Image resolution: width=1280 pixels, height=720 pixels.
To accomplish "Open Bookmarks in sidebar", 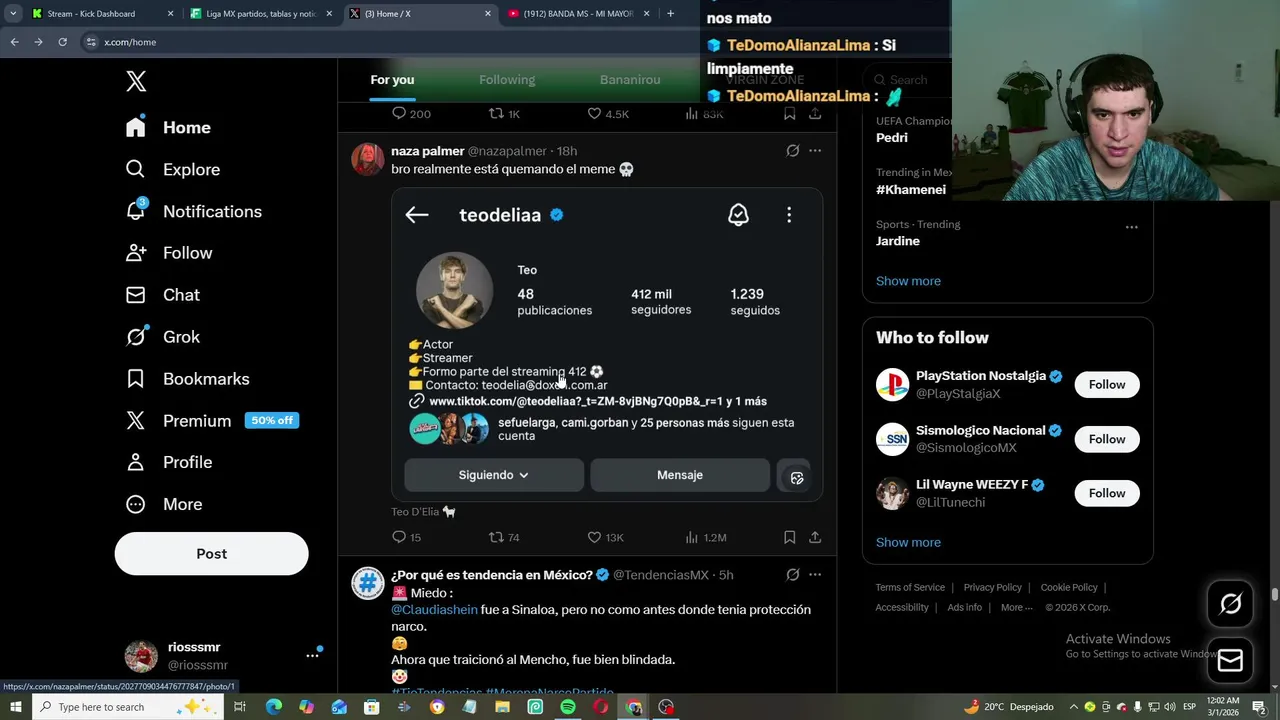I will pos(187,379).
